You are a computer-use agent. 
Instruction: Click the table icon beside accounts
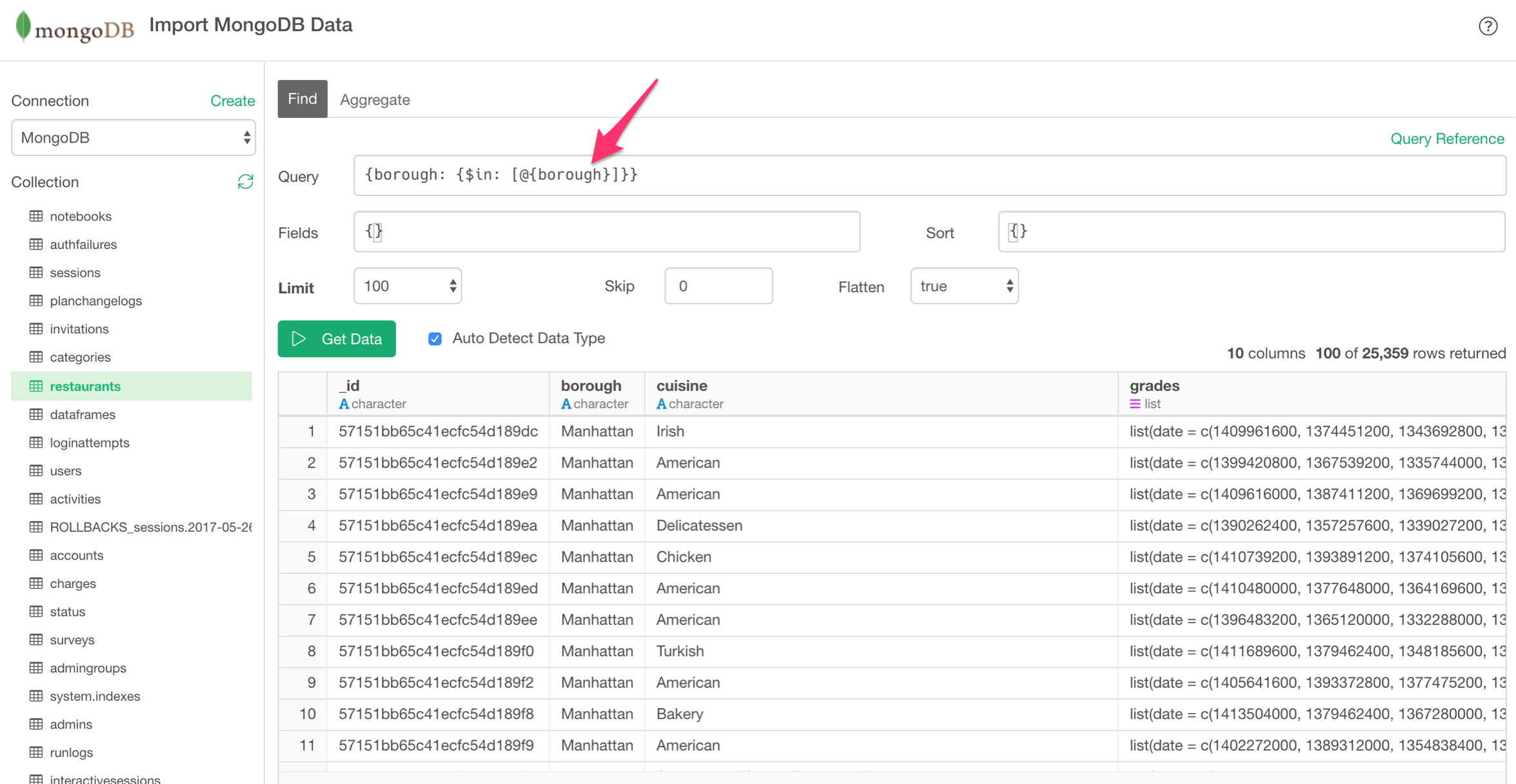click(x=36, y=555)
